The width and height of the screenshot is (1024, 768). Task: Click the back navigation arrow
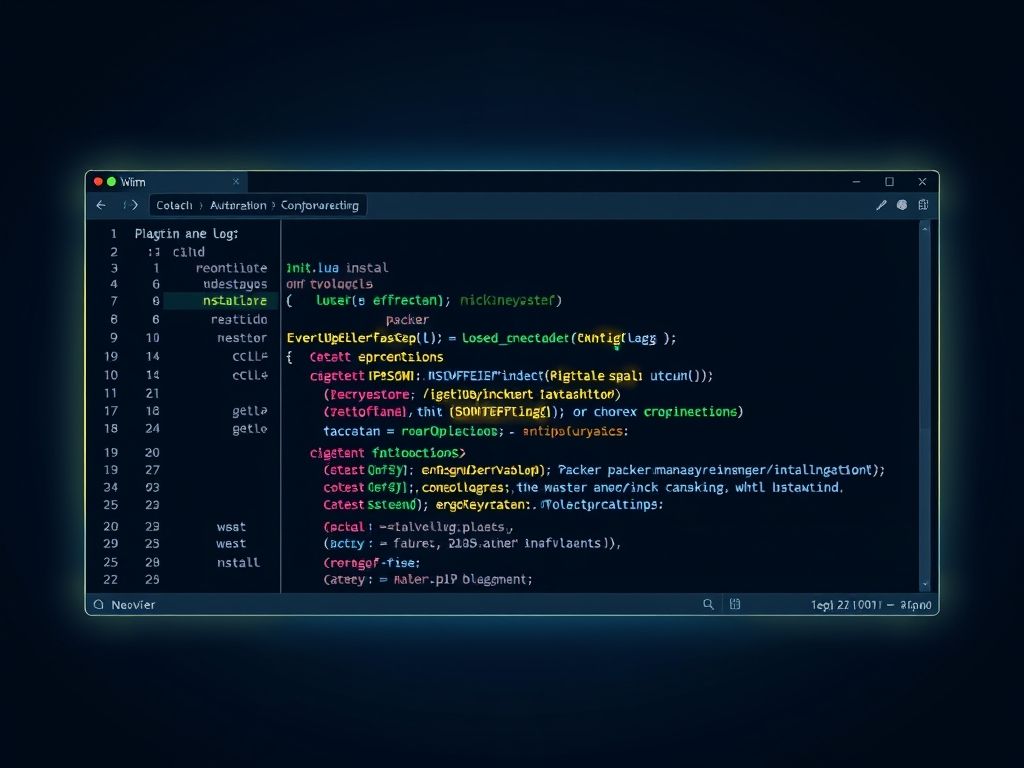pyautogui.click(x=100, y=204)
